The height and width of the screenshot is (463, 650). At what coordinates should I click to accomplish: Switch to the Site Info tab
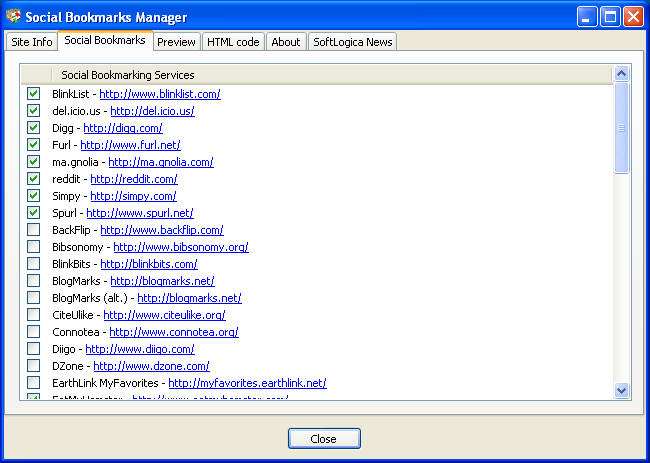31,42
